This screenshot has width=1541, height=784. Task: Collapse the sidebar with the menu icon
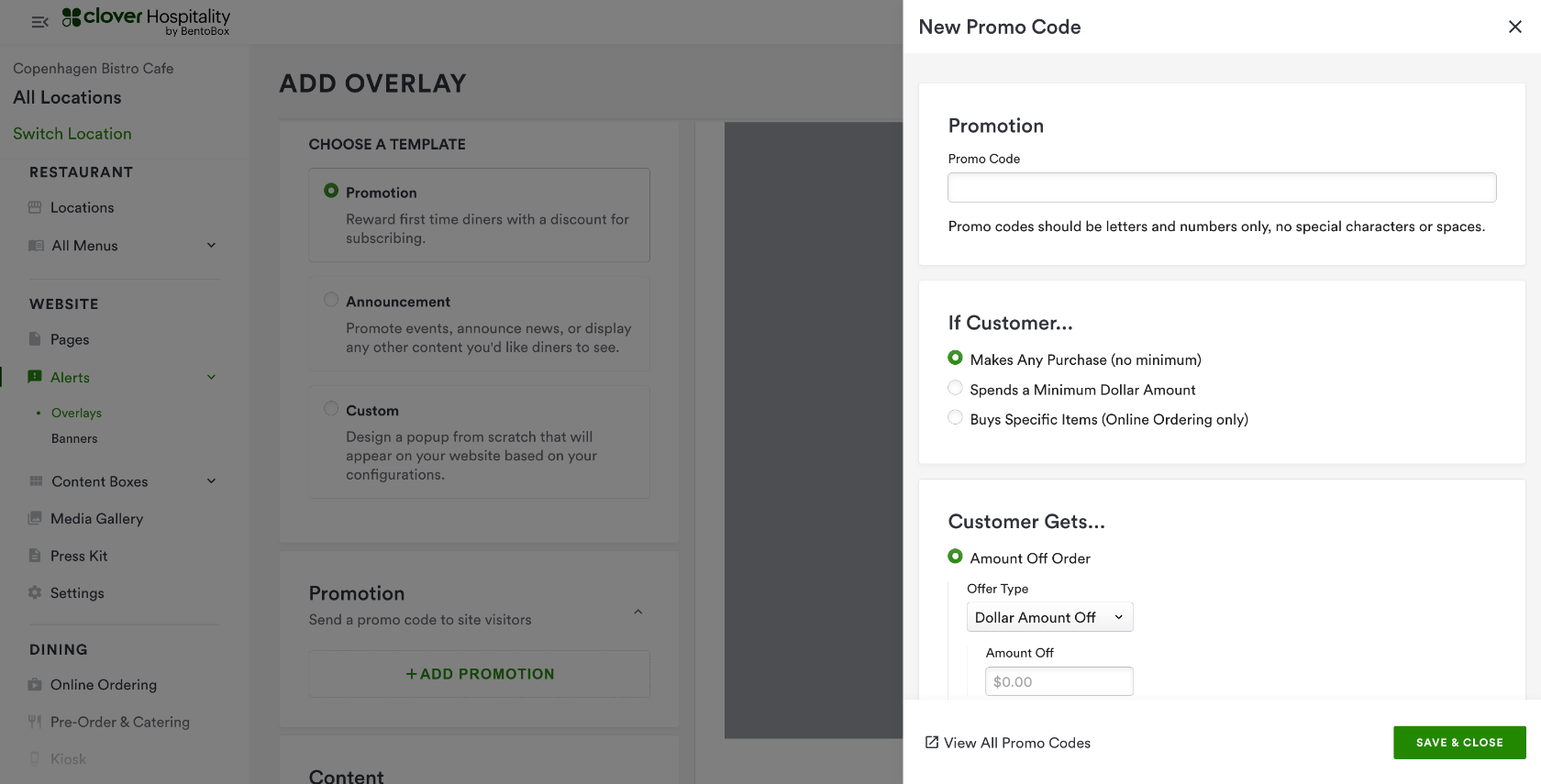pos(39,22)
